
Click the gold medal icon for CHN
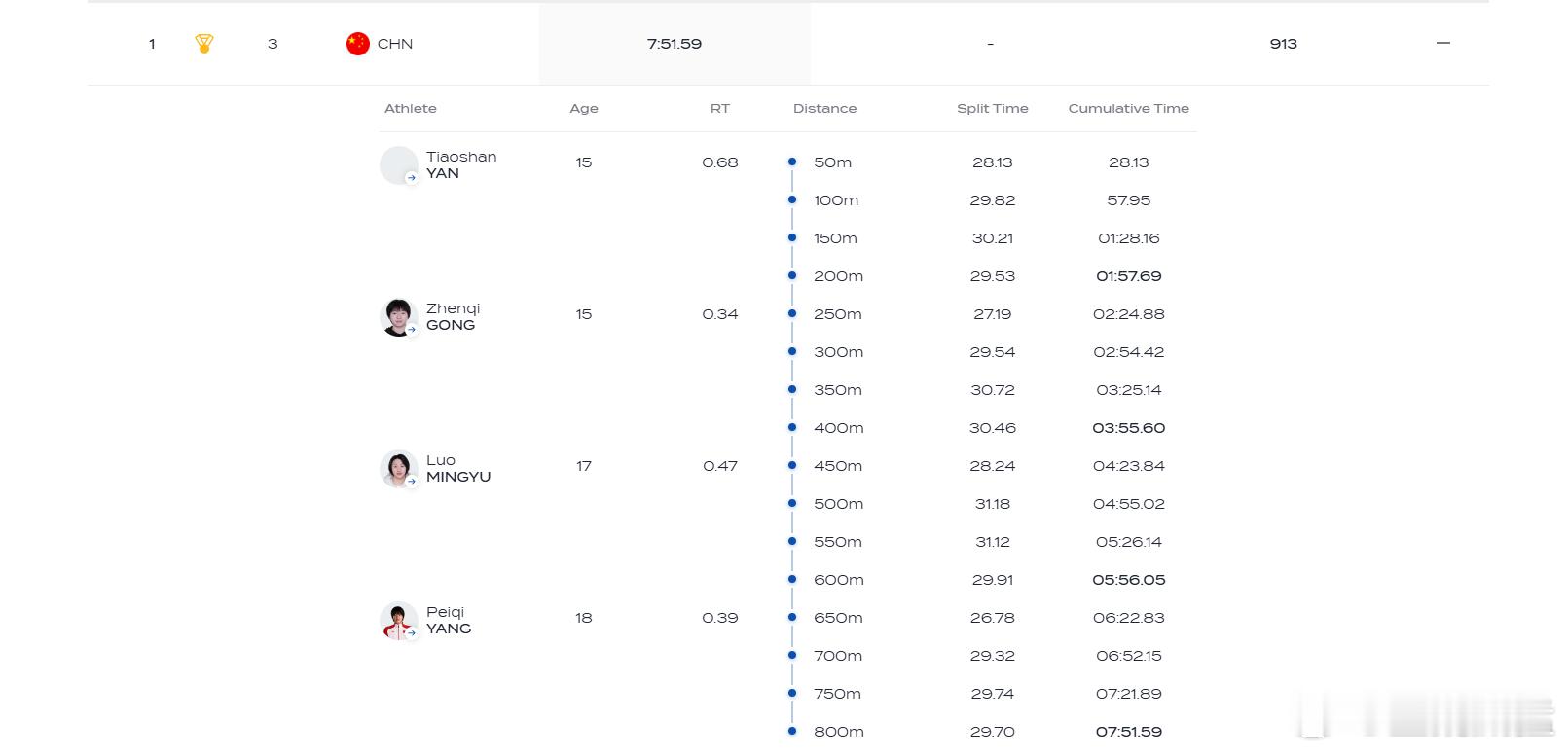203,44
